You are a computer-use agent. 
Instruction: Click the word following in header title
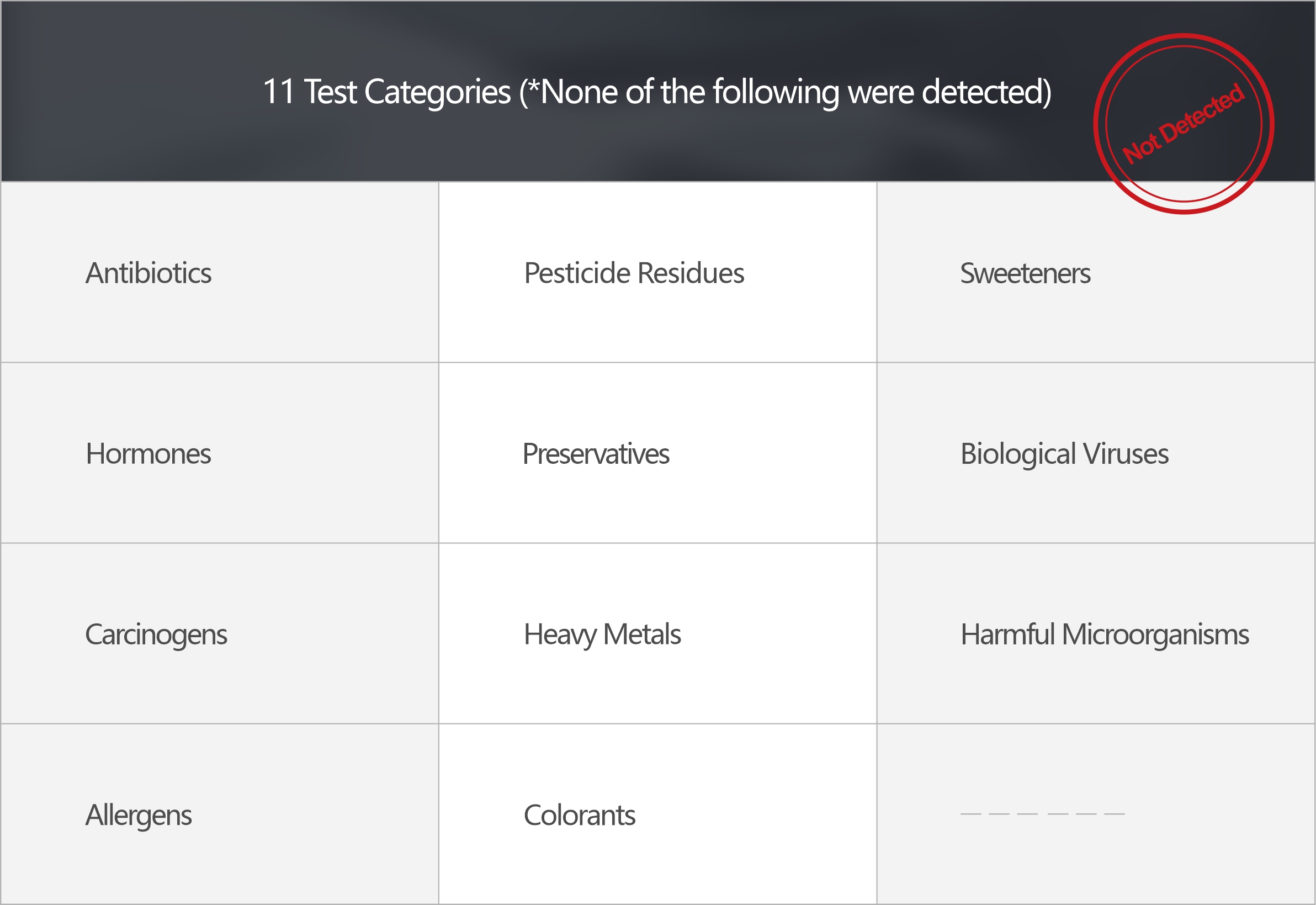[776, 92]
